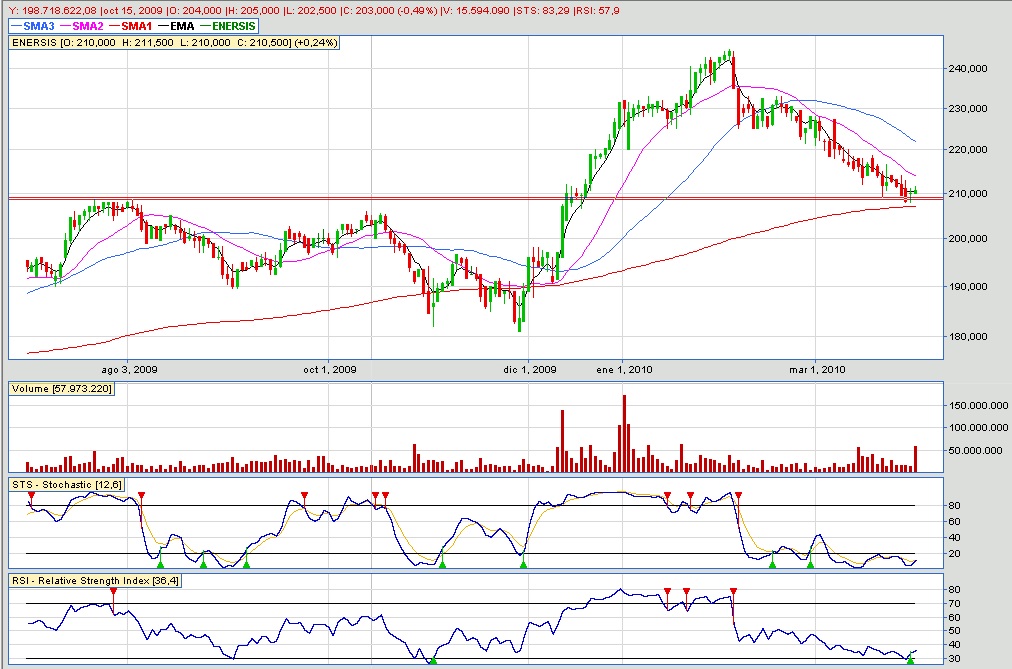The width and height of the screenshot is (1012, 669).
Task: Click the RSI green buy marker at chart's right end
Action: tap(911, 661)
